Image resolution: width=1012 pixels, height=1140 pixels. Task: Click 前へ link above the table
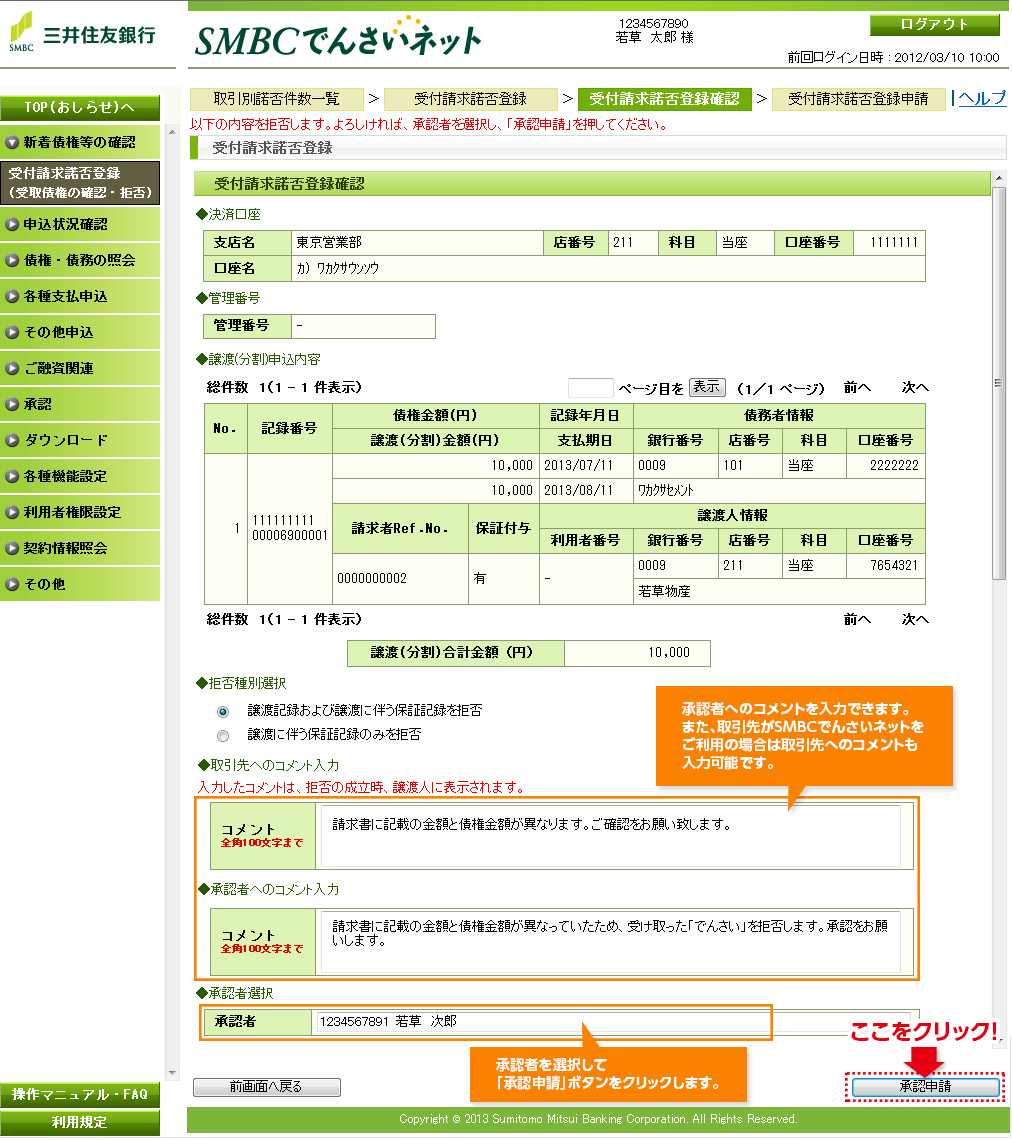[857, 388]
